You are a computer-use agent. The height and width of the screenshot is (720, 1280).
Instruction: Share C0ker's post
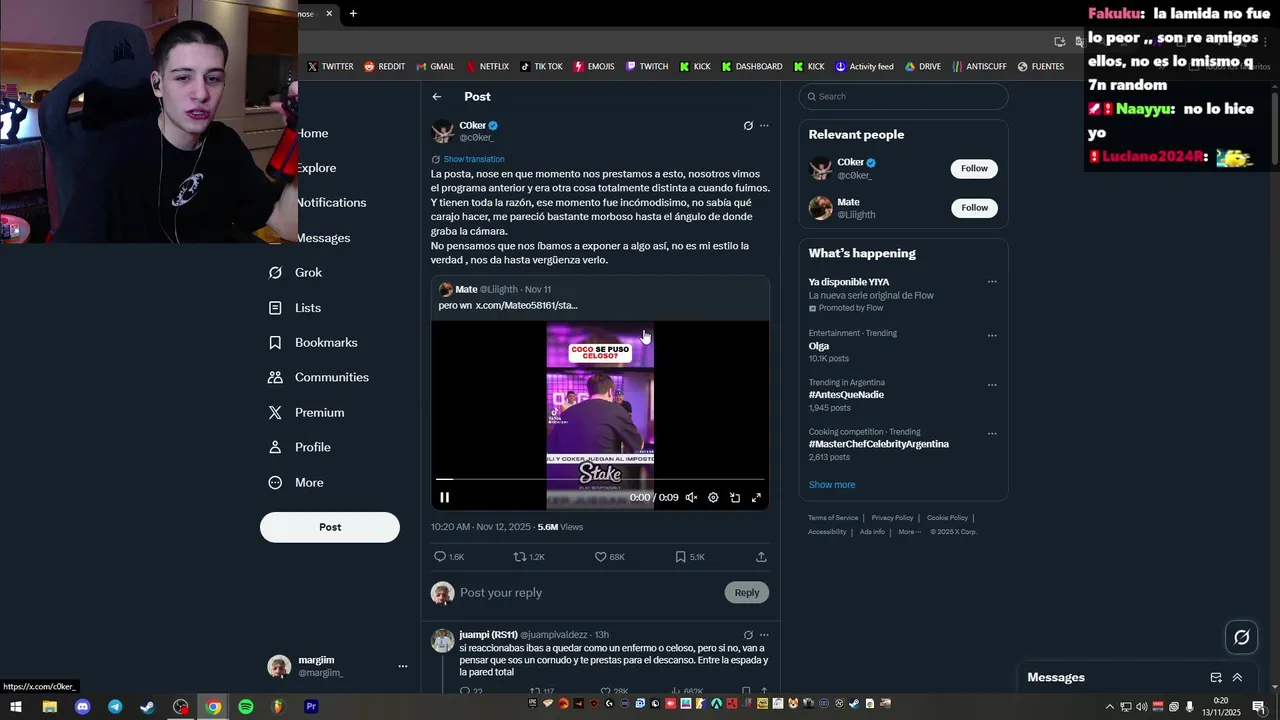[x=761, y=557]
